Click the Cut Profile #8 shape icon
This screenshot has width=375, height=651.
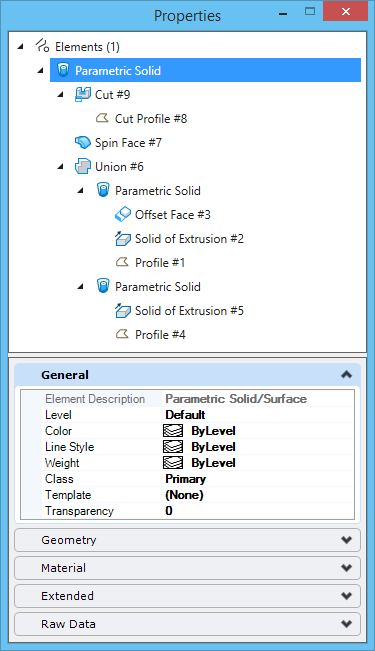102,118
